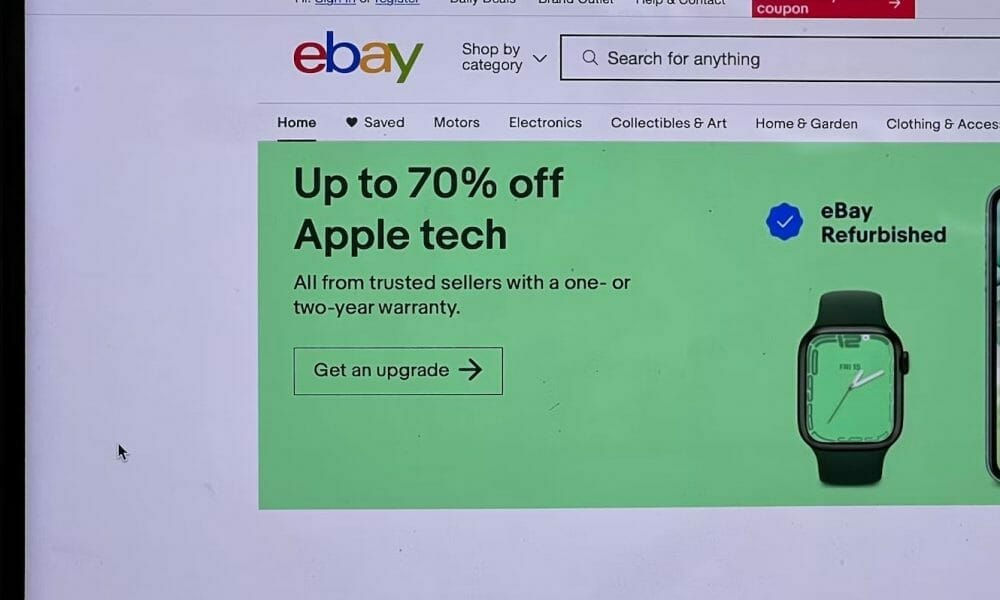Open the Motors category
1000x600 pixels.
click(457, 122)
